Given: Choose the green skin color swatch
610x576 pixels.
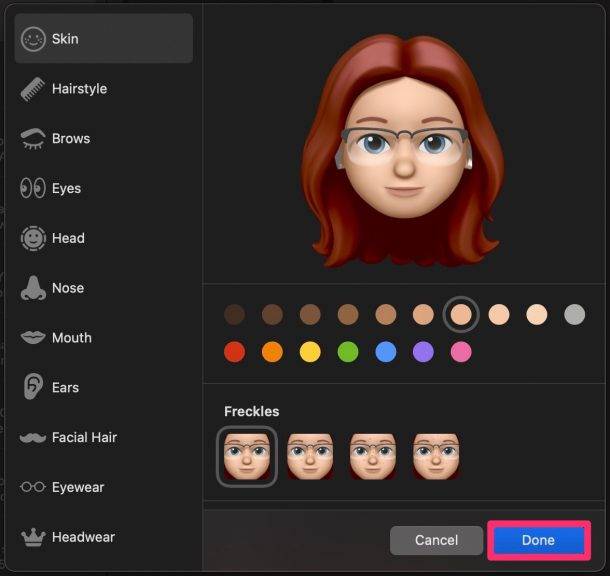Looking at the screenshot, I should click(348, 352).
